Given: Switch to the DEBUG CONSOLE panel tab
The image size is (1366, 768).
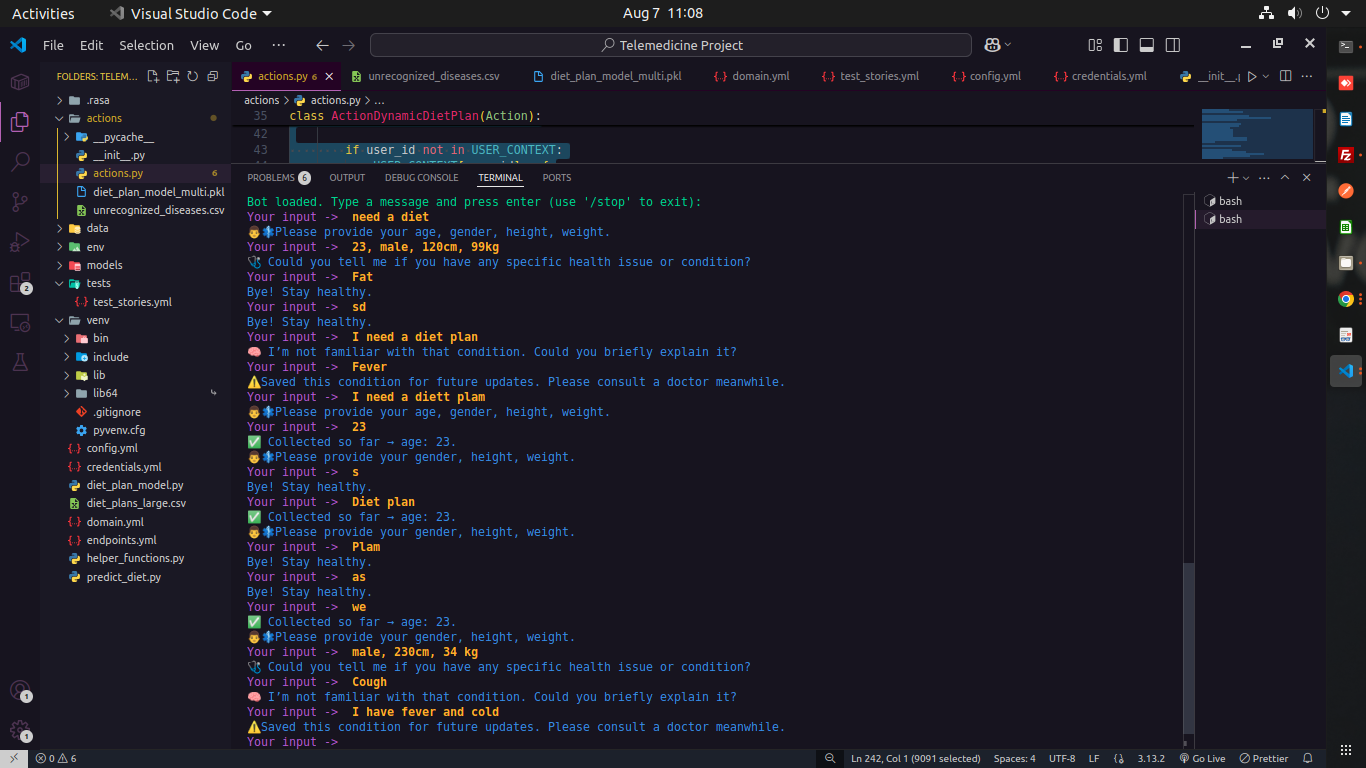Looking at the screenshot, I should pyautogui.click(x=421, y=178).
